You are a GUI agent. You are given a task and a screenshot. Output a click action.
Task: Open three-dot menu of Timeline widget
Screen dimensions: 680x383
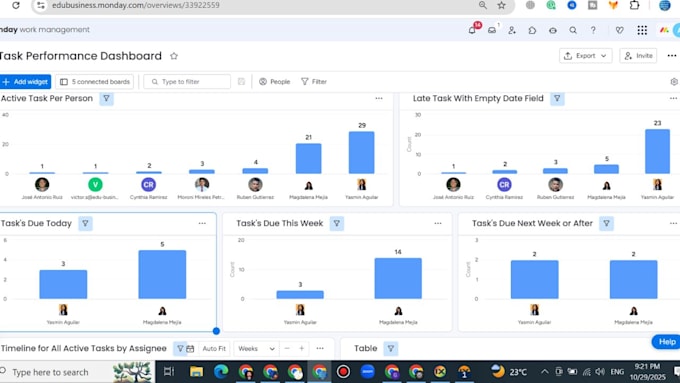tap(320, 348)
